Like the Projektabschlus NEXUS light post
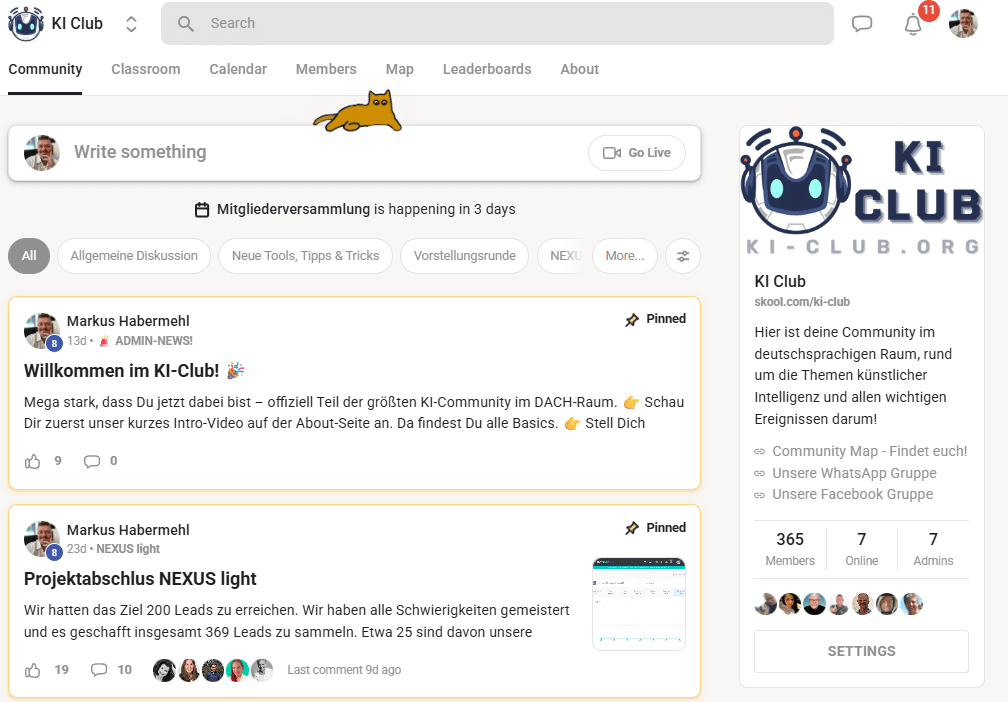This screenshot has width=1008, height=702. coord(33,670)
